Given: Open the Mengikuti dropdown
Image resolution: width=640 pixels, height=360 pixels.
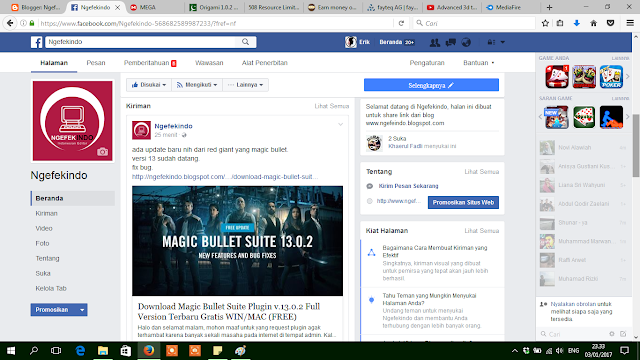Looking at the screenshot, I should pos(197,85).
